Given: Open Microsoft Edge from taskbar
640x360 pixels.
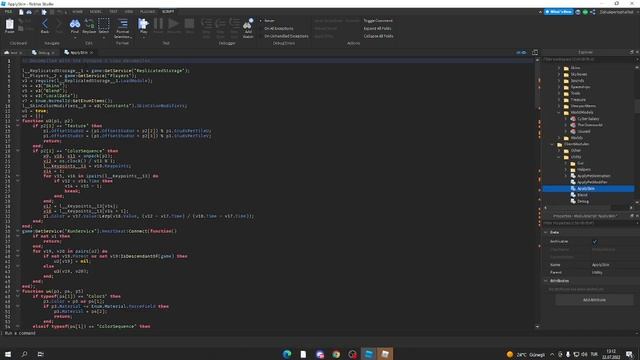Looking at the screenshot, I should [287, 354].
